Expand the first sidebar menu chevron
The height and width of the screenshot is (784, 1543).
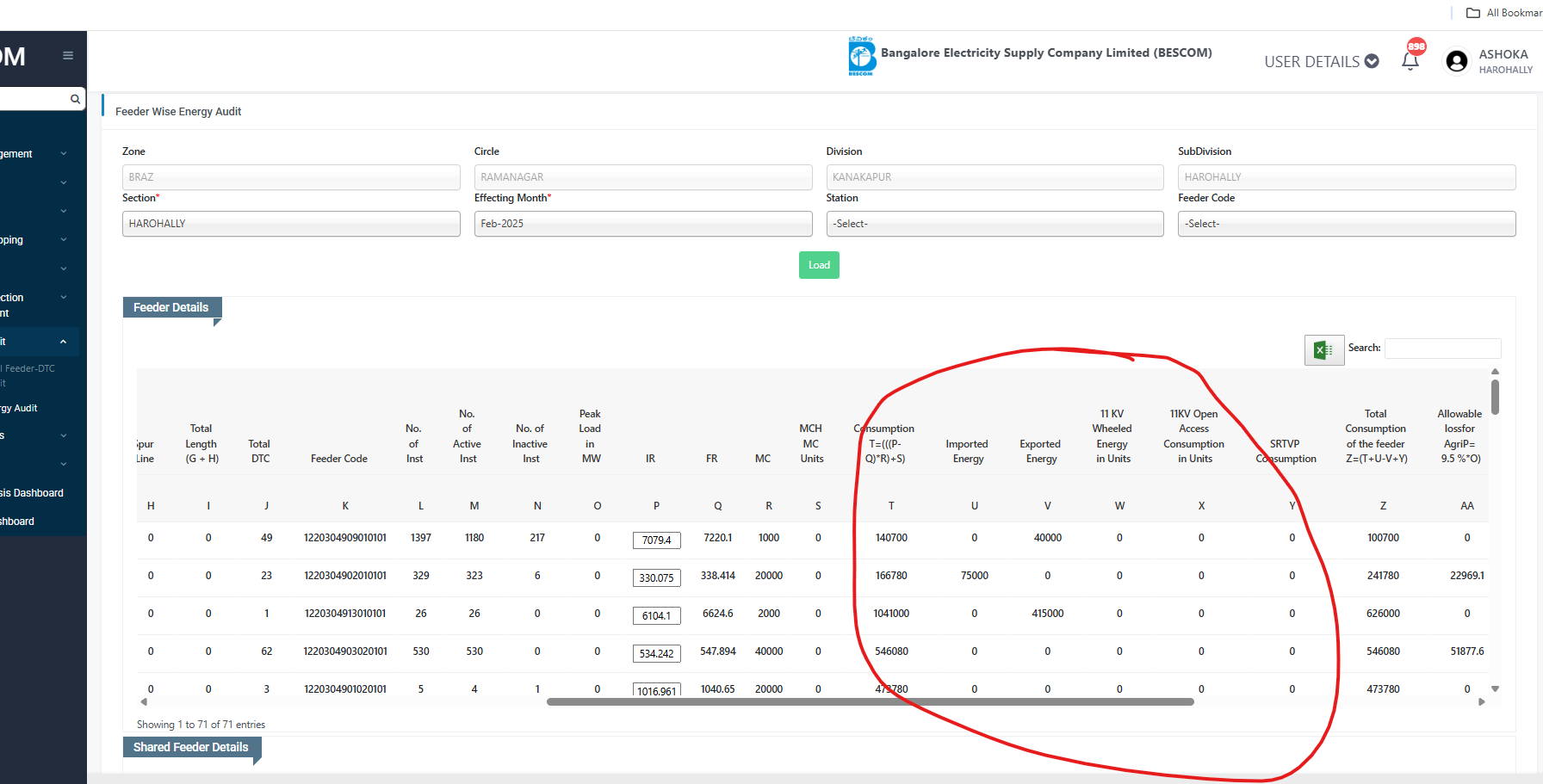pos(64,154)
